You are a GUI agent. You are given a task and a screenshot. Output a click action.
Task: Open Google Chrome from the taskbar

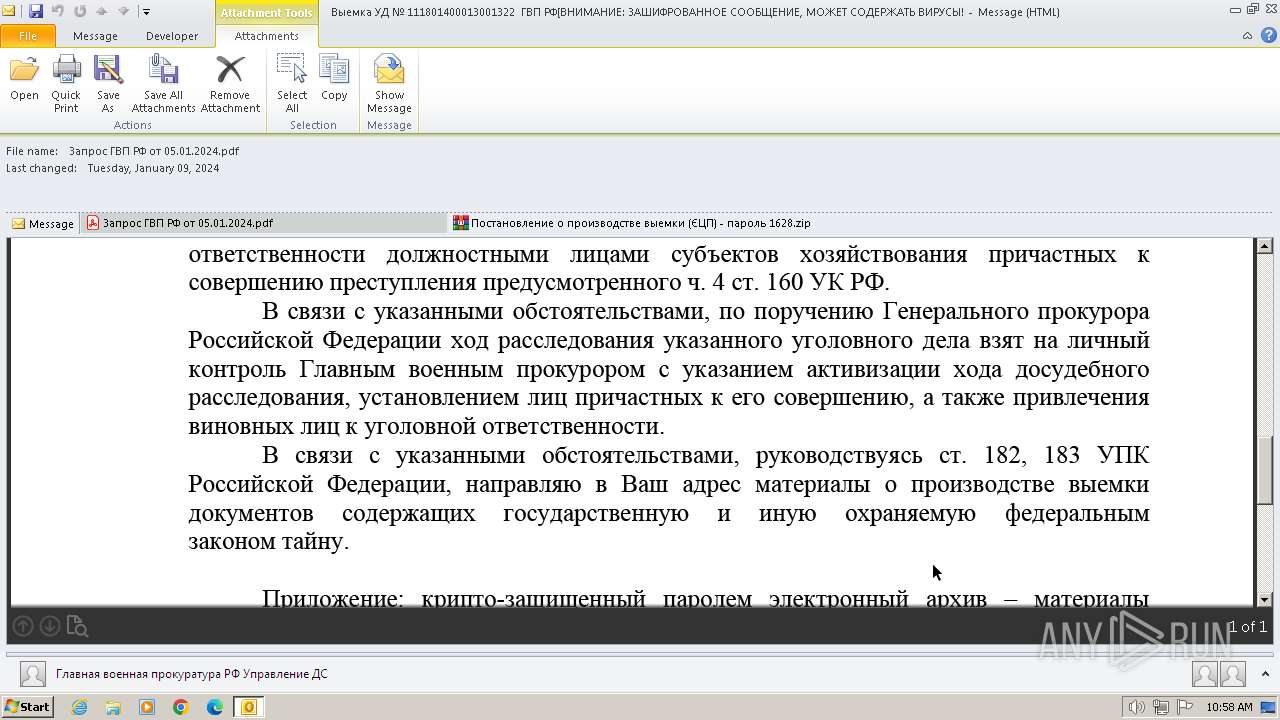181,707
